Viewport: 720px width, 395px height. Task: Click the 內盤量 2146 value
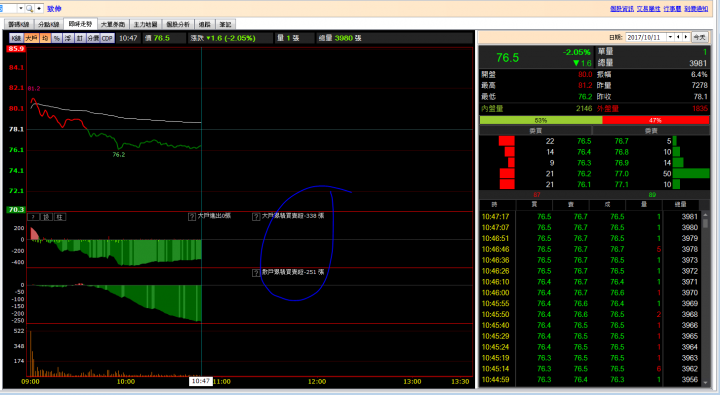(584, 108)
